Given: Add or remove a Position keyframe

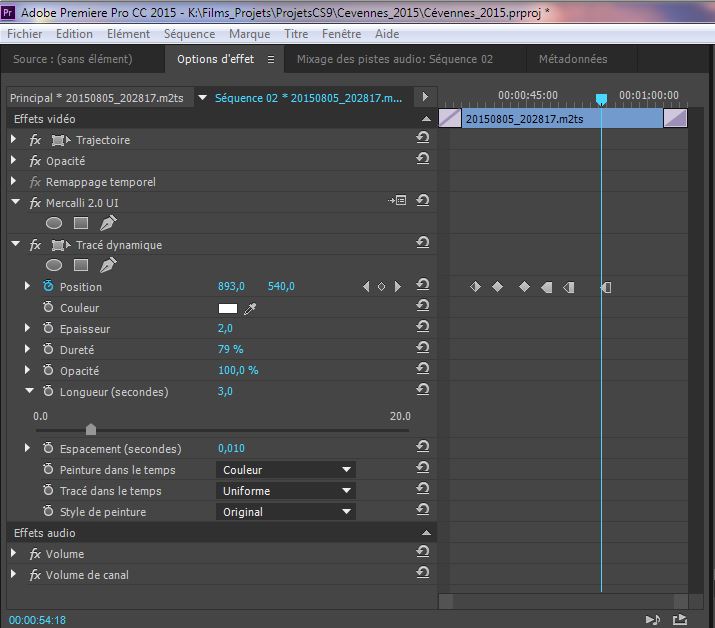Looking at the screenshot, I should click(381, 287).
